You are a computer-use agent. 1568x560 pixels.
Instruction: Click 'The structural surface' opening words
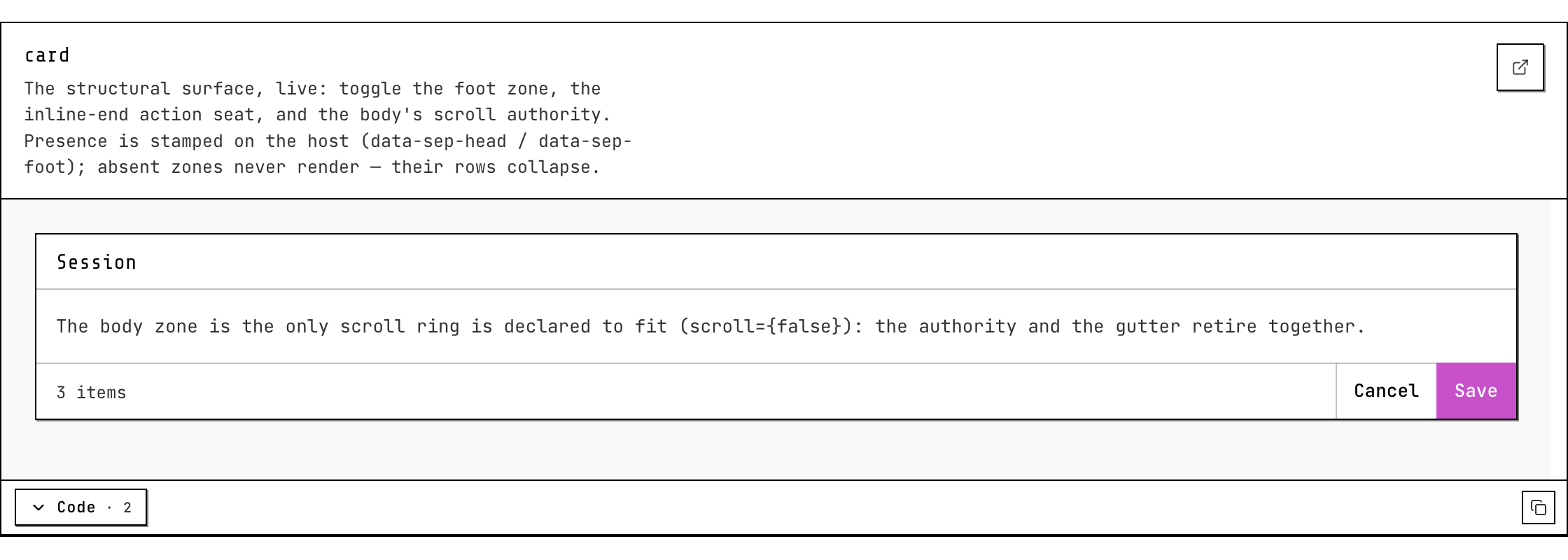(x=129, y=89)
